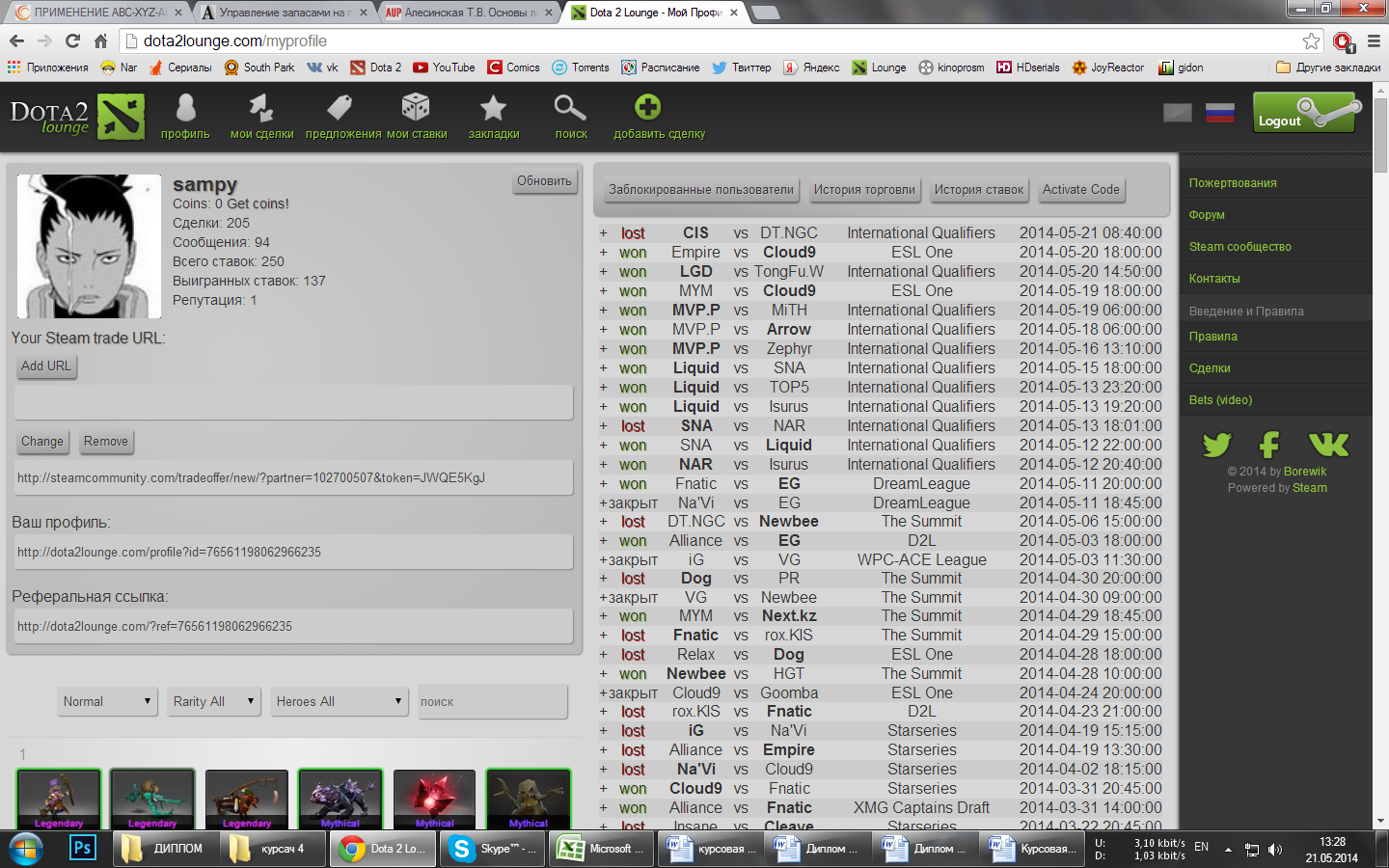Image resolution: width=1389 pixels, height=868 pixels.
Task: Click the red extension icon in toolbar
Action: [1343, 41]
